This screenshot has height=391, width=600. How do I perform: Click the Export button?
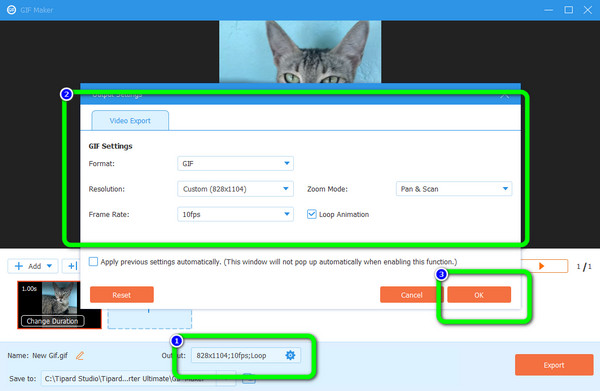tap(554, 365)
